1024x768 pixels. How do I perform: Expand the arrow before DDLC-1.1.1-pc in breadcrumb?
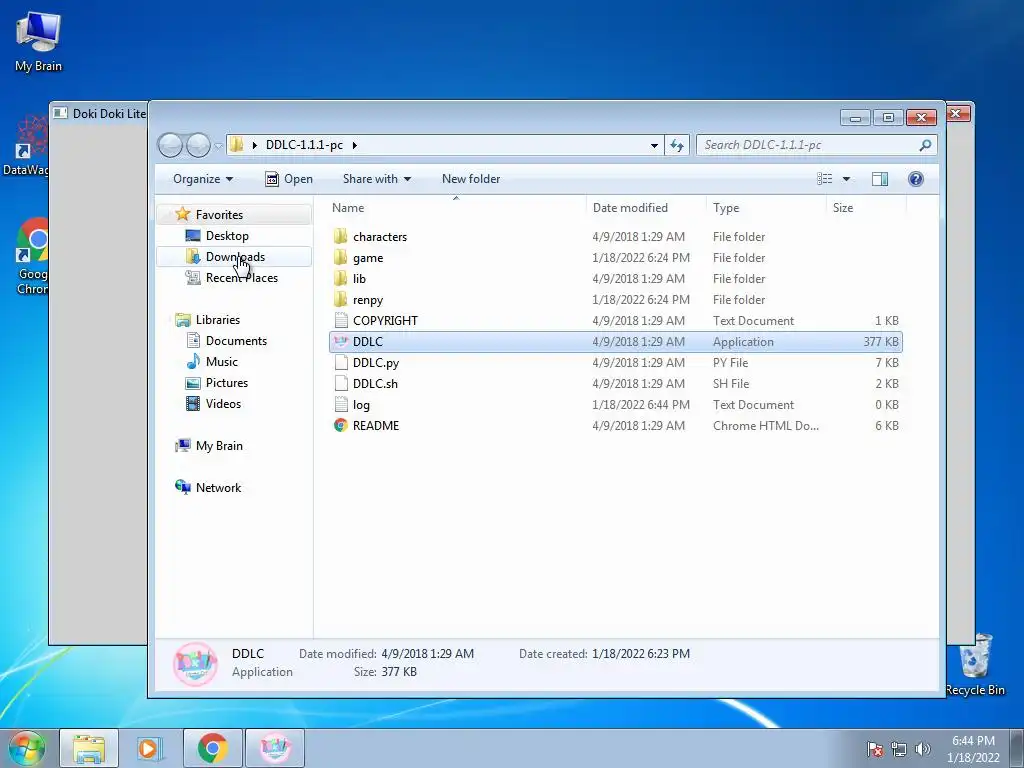click(255, 145)
